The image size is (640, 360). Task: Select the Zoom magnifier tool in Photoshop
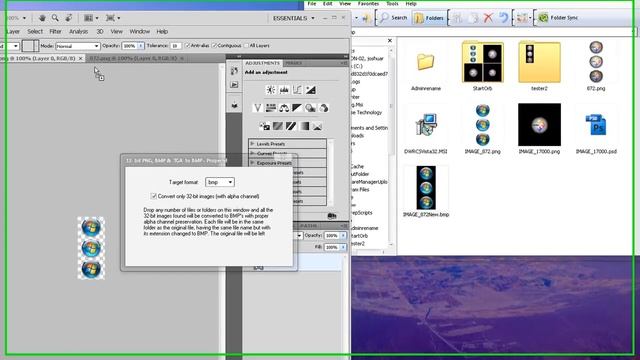click(x=55, y=18)
